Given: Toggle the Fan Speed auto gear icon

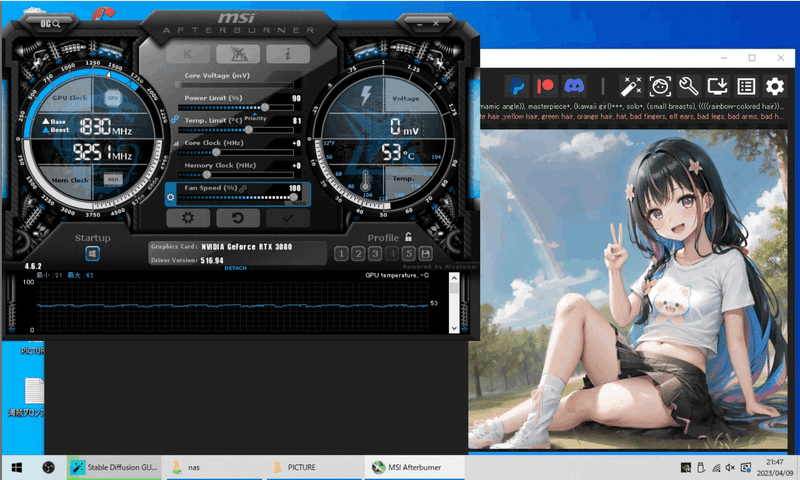Looking at the screenshot, I should tap(171, 197).
